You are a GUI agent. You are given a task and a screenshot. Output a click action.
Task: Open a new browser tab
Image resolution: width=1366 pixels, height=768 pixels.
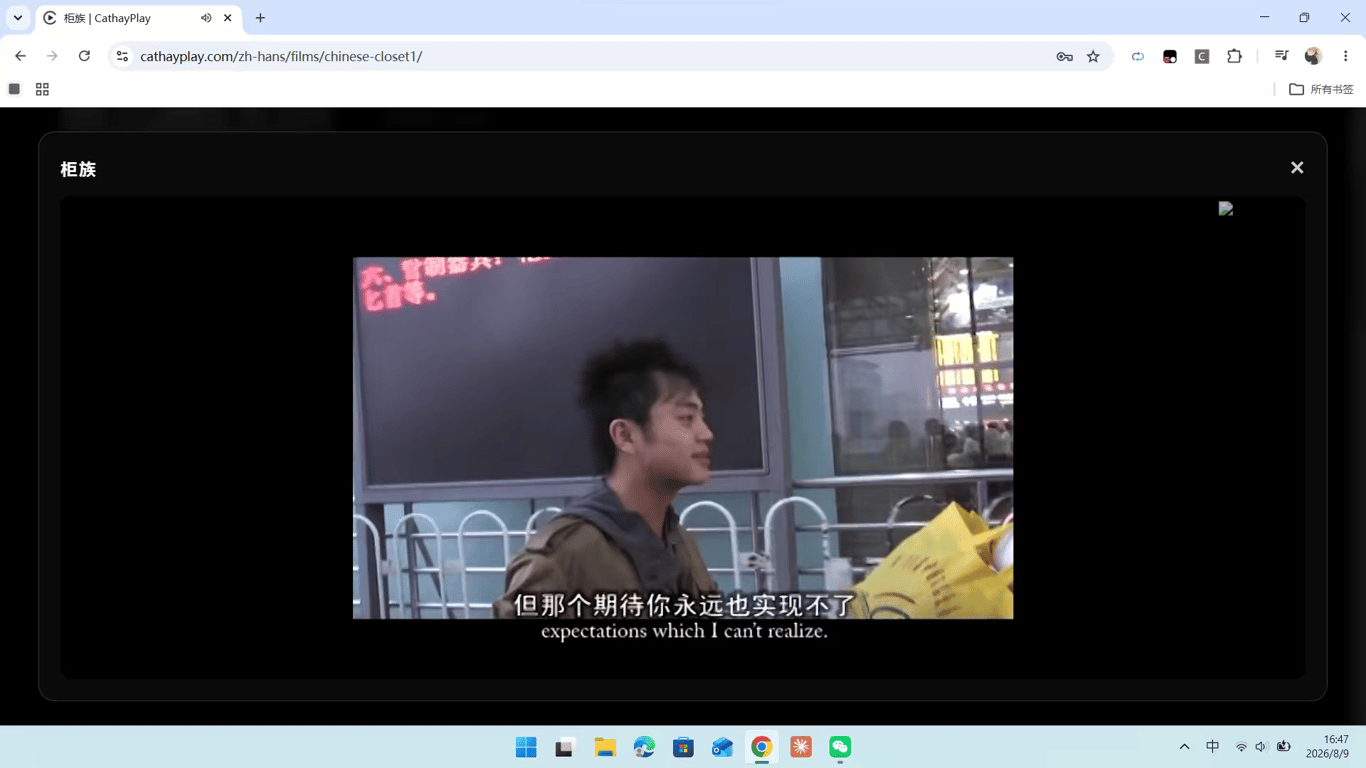pos(260,18)
